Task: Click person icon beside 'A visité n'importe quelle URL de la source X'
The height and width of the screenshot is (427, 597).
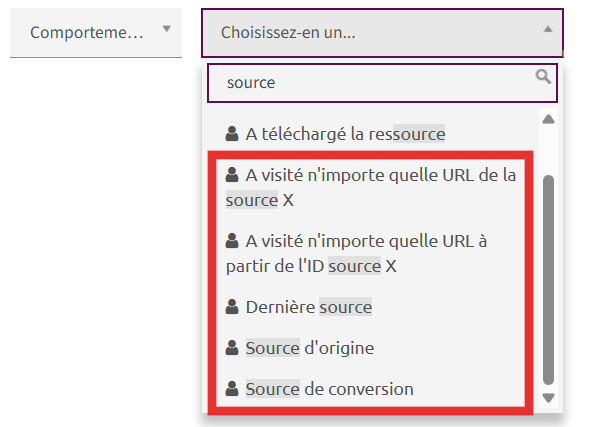Action: click(232, 175)
